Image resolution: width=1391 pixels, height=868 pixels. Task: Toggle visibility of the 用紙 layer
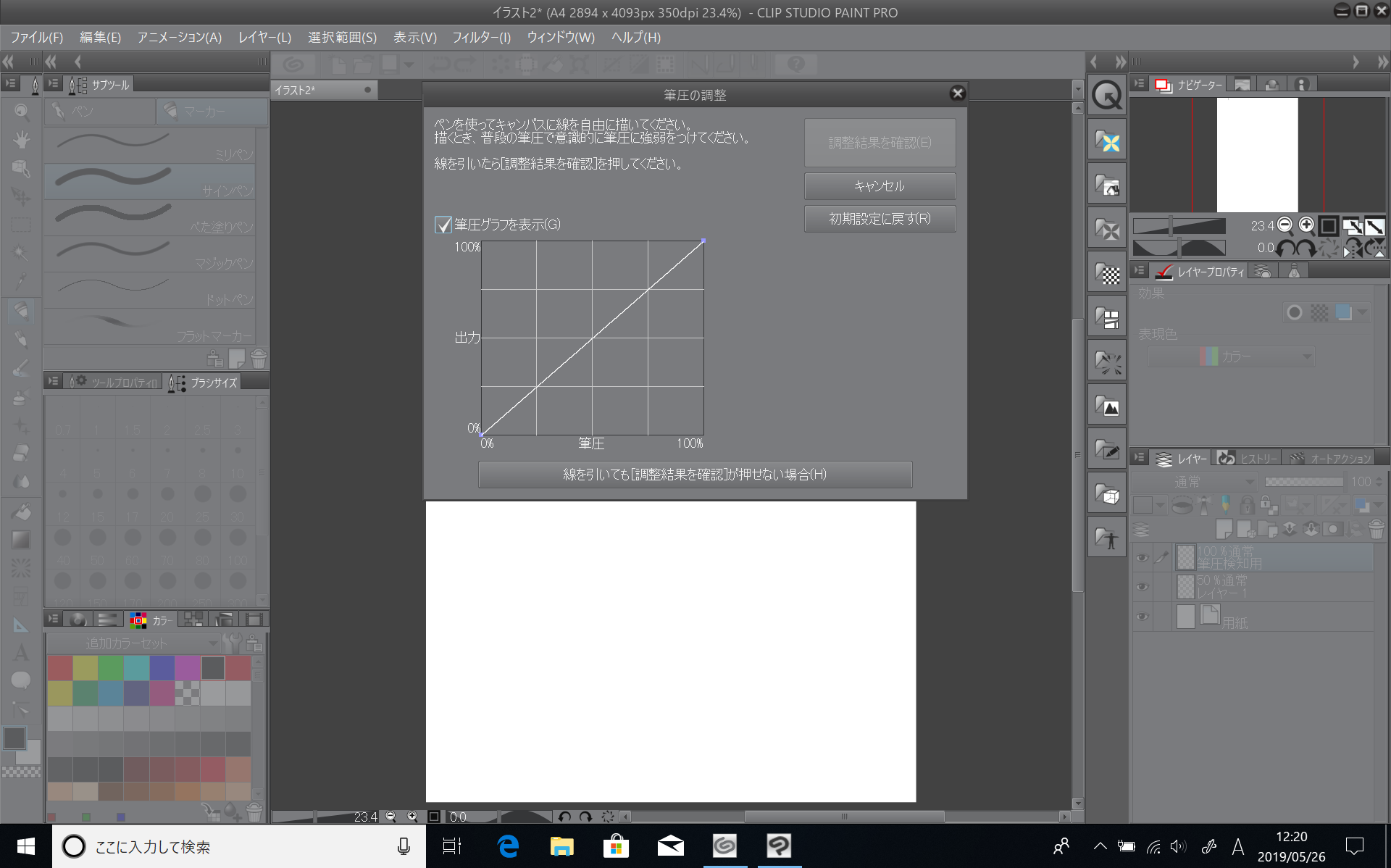[x=1142, y=617]
